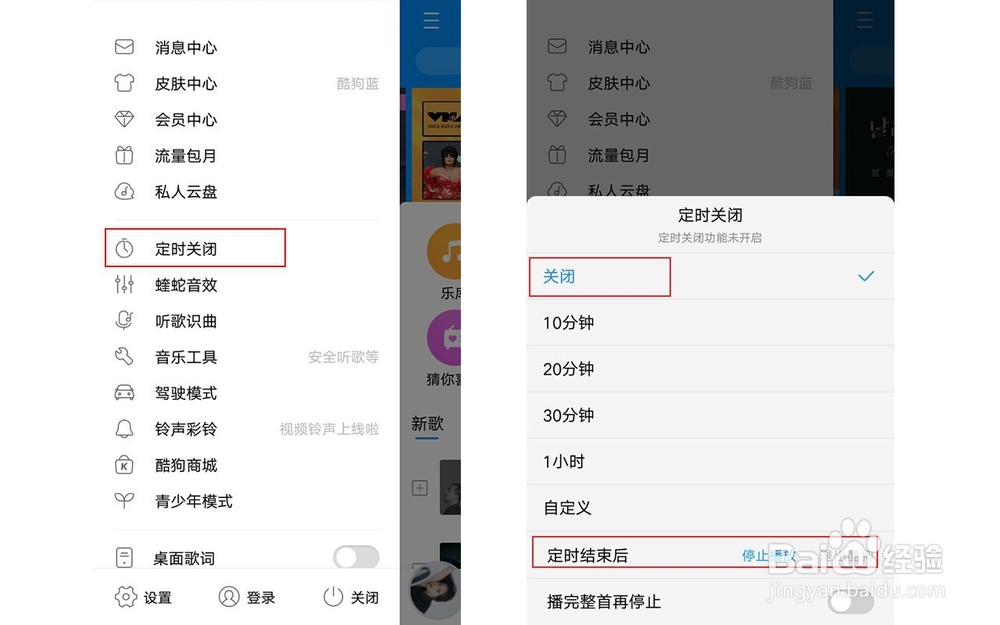This screenshot has height=625, width=1000.
Task: Choose the 10分钟 timer option
Action: [710, 323]
